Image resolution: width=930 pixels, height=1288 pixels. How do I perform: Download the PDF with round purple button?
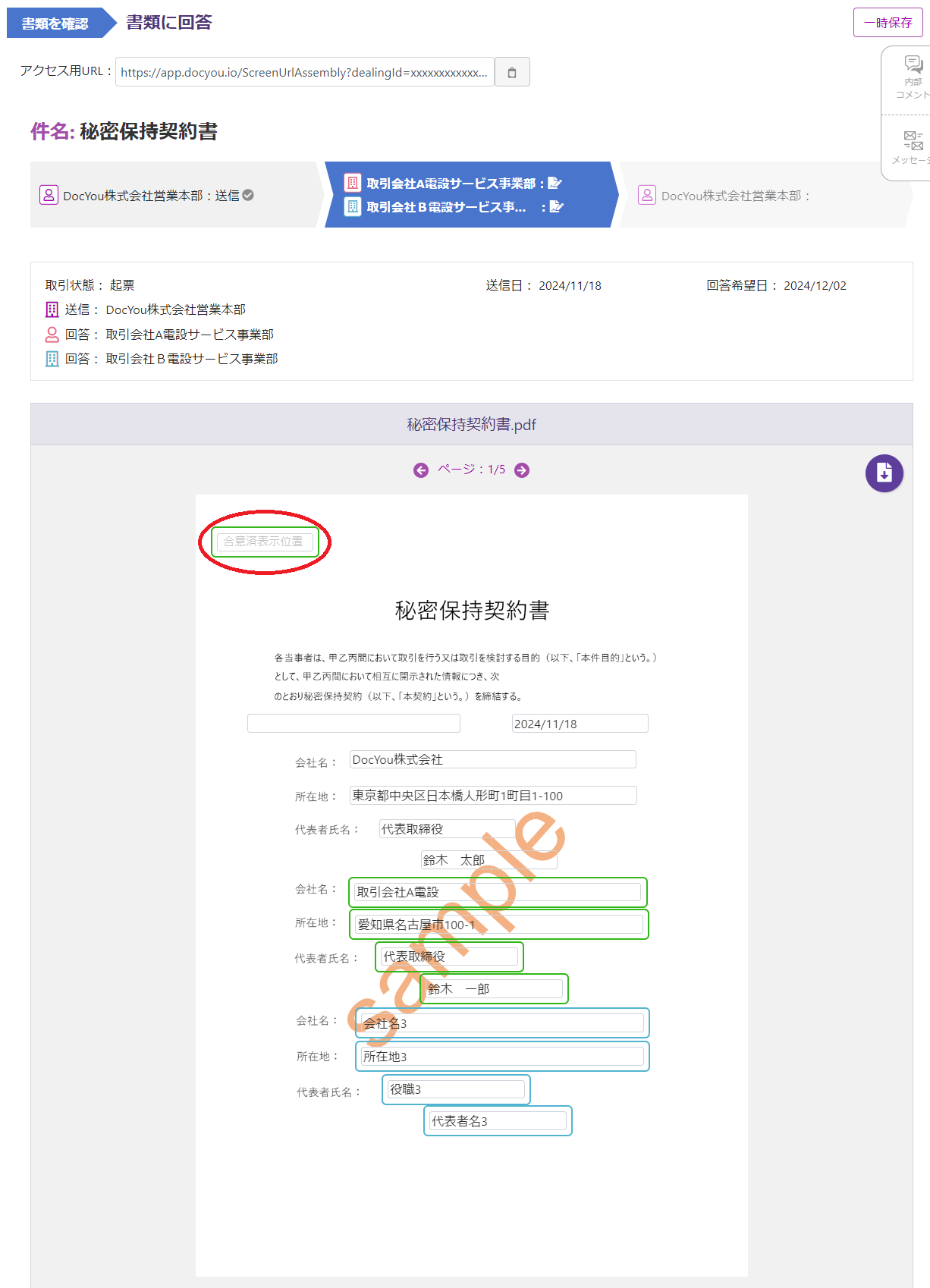[884, 473]
